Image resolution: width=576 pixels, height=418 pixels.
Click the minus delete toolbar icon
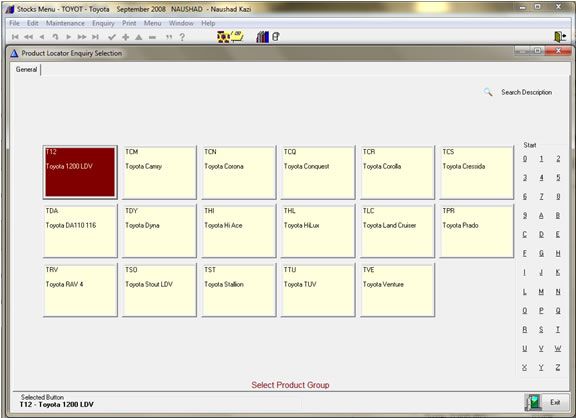point(152,37)
